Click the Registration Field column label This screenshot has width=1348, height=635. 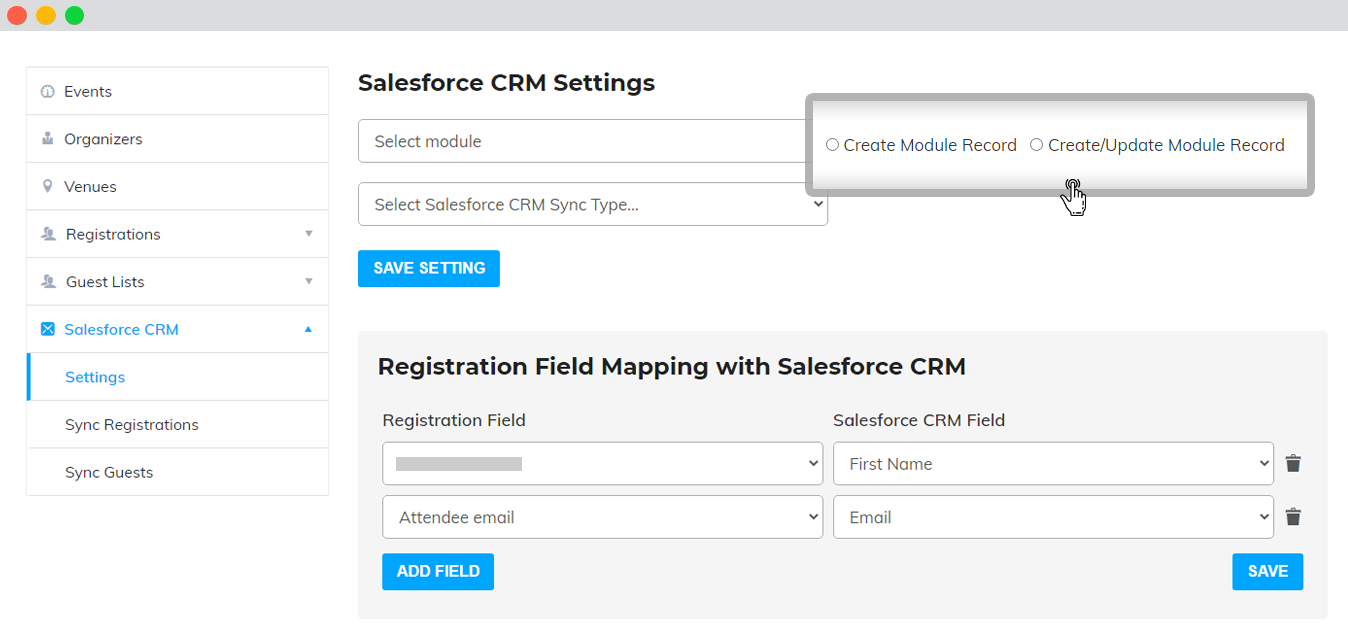click(x=454, y=420)
